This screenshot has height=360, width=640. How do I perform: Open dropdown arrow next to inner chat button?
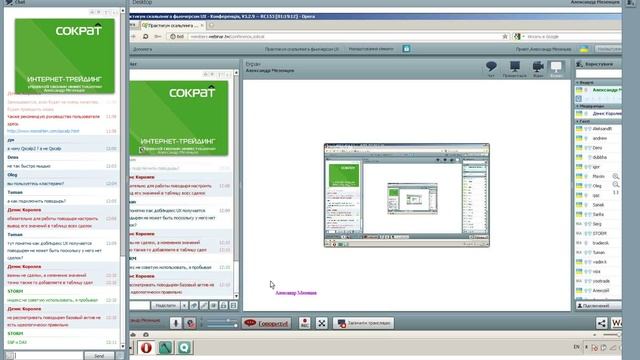184,305
